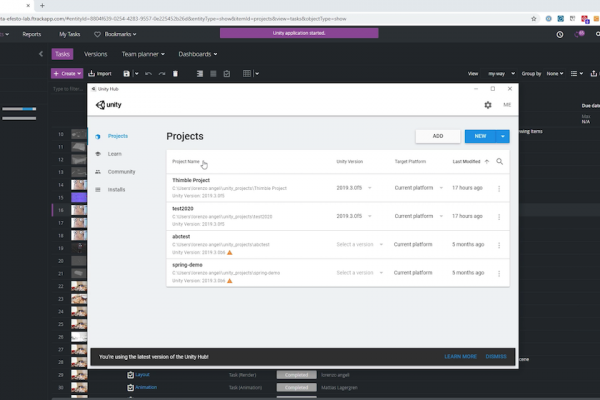The height and width of the screenshot is (400, 600).
Task: Click Completed status on the Layout row
Action: pos(297,375)
